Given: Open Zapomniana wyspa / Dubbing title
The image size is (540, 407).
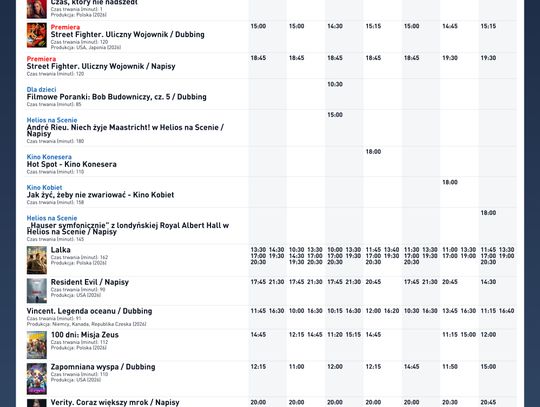Looking at the screenshot, I should pos(103,367).
